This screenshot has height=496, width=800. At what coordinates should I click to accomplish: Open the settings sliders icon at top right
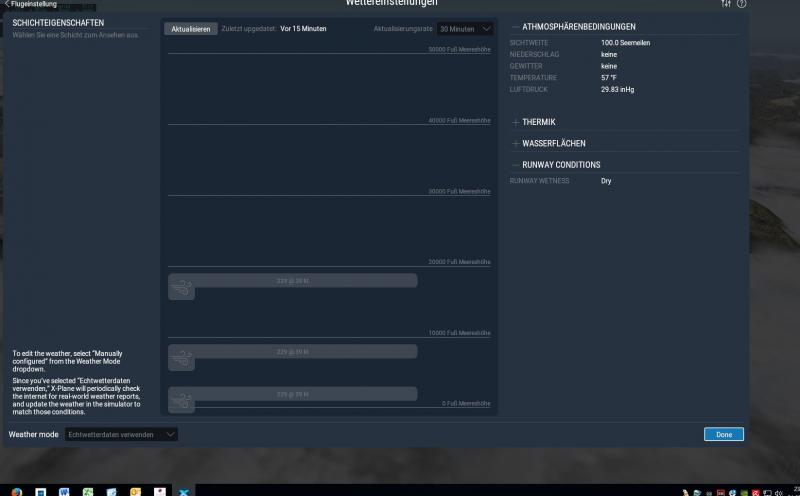point(725,4)
